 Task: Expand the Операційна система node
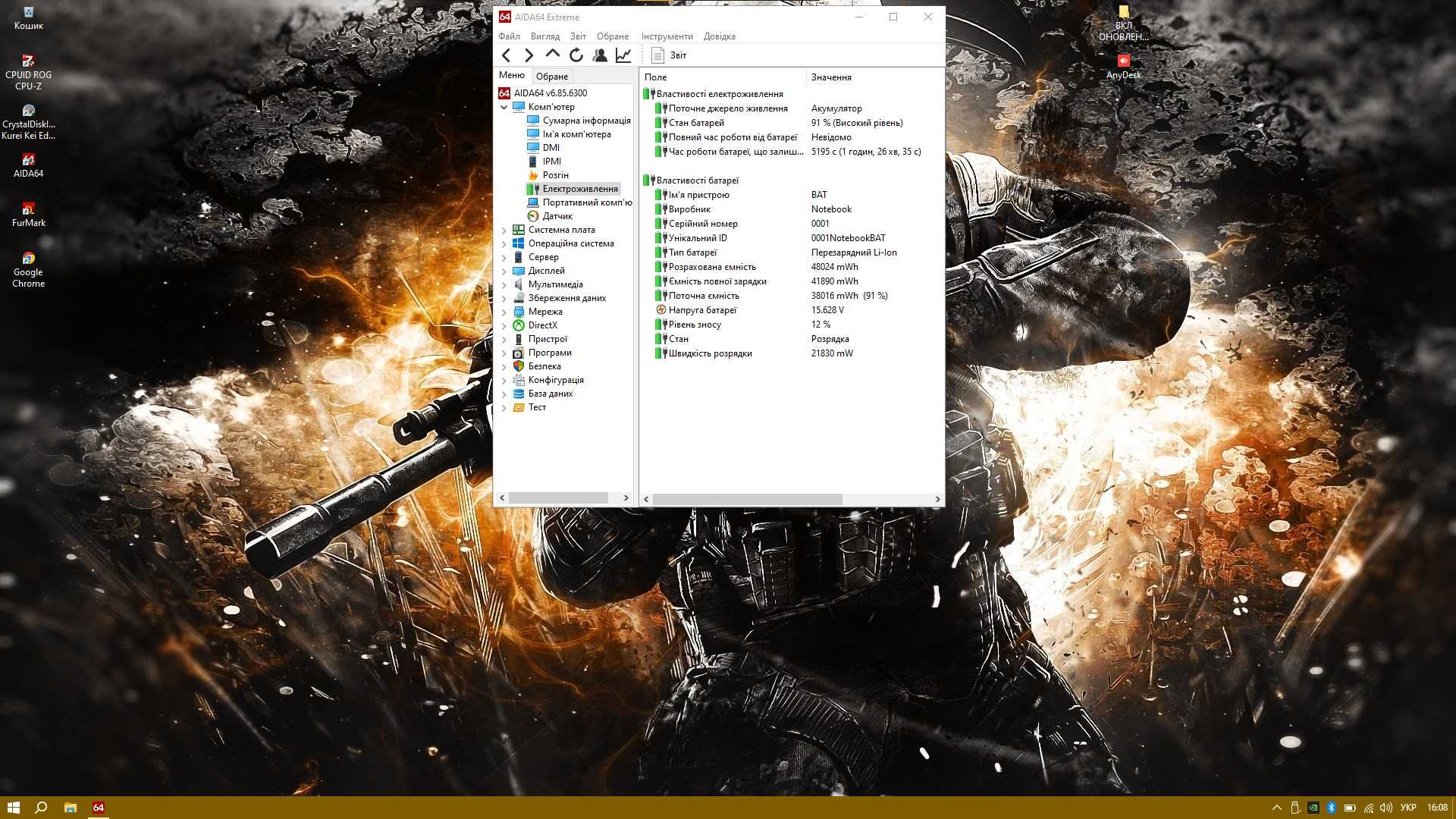pos(504,243)
